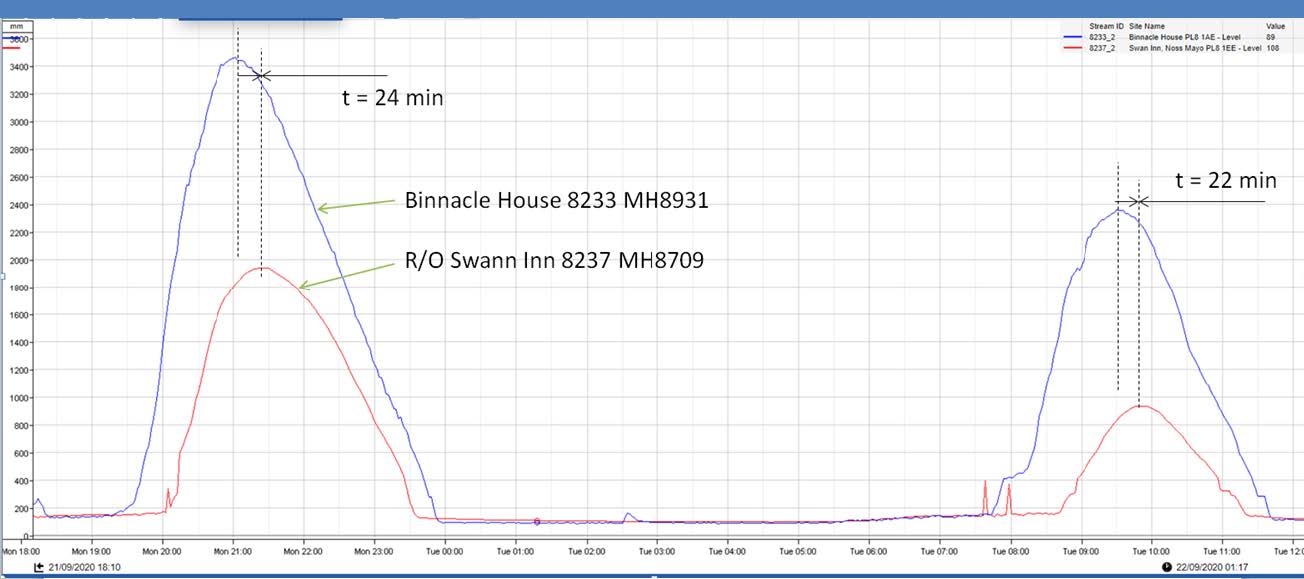
Task: Click the t = 24 min annotation
Action: (x=390, y=98)
